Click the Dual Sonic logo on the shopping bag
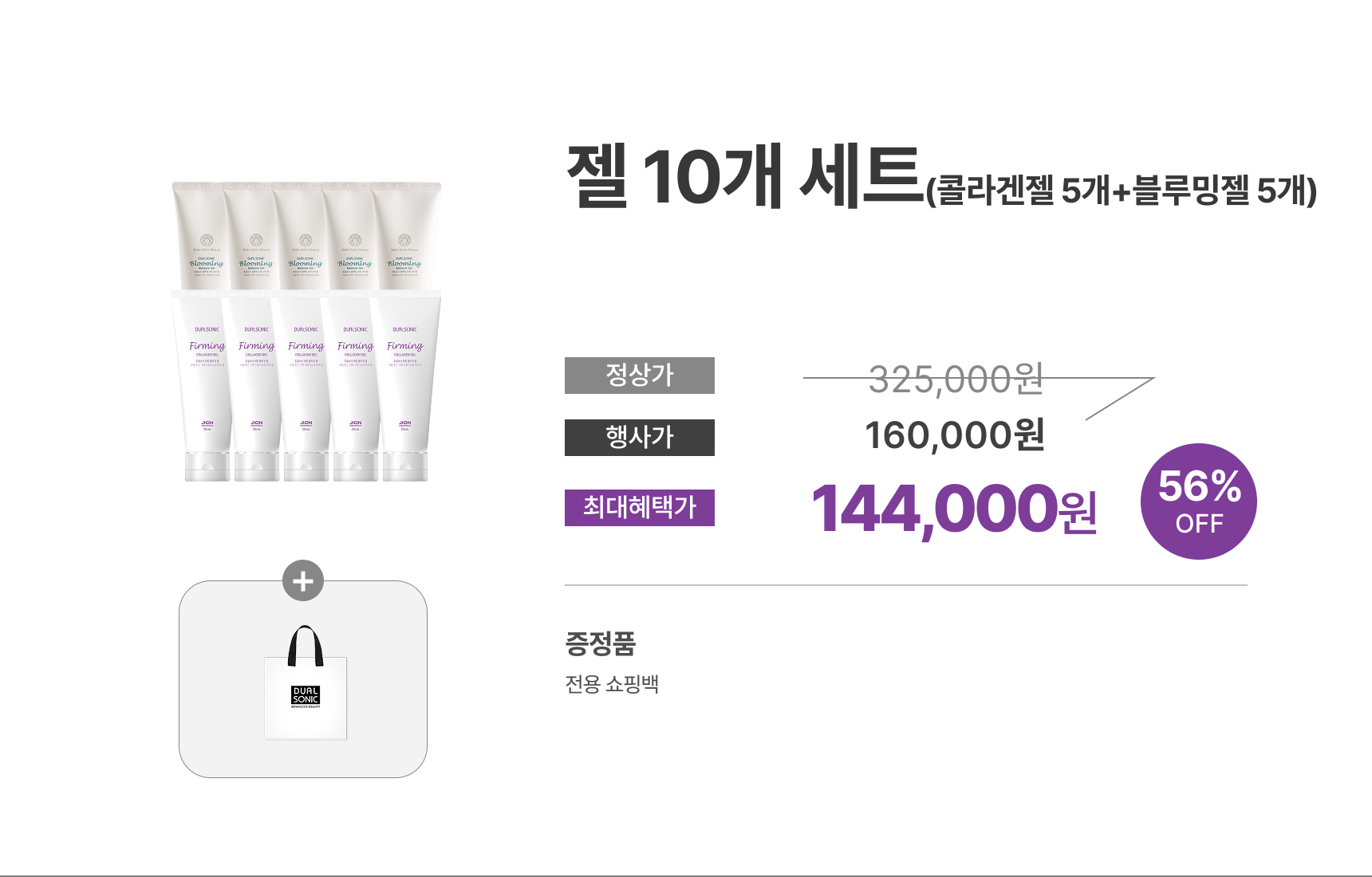The height and width of the screenshot is (877, 1372). [x=306, y=696]
